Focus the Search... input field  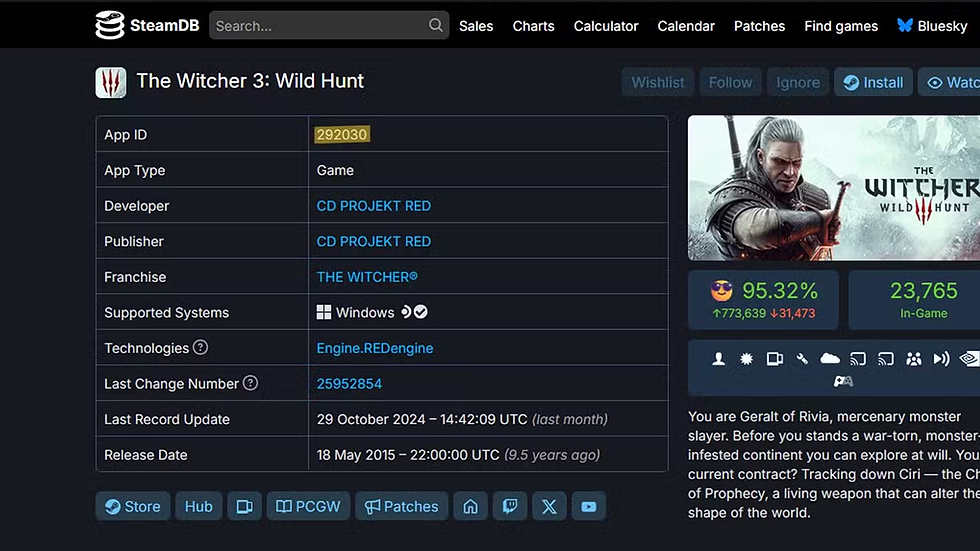(329, 25)
